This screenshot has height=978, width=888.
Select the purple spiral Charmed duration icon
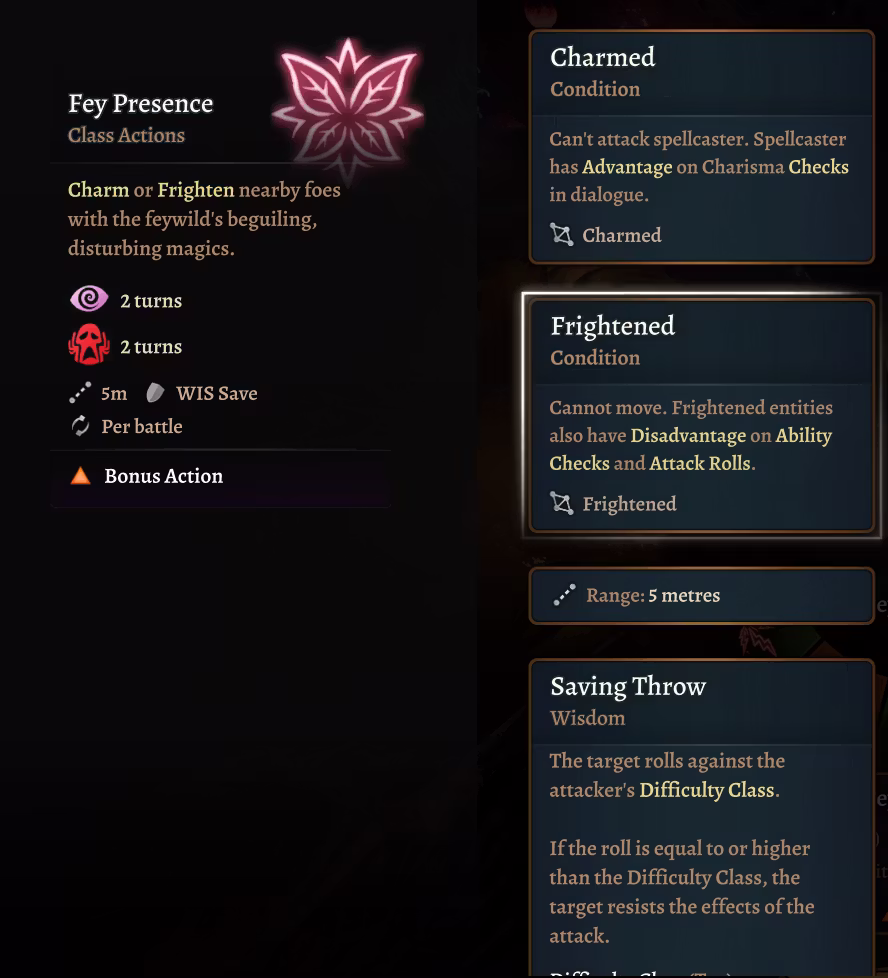88,300
